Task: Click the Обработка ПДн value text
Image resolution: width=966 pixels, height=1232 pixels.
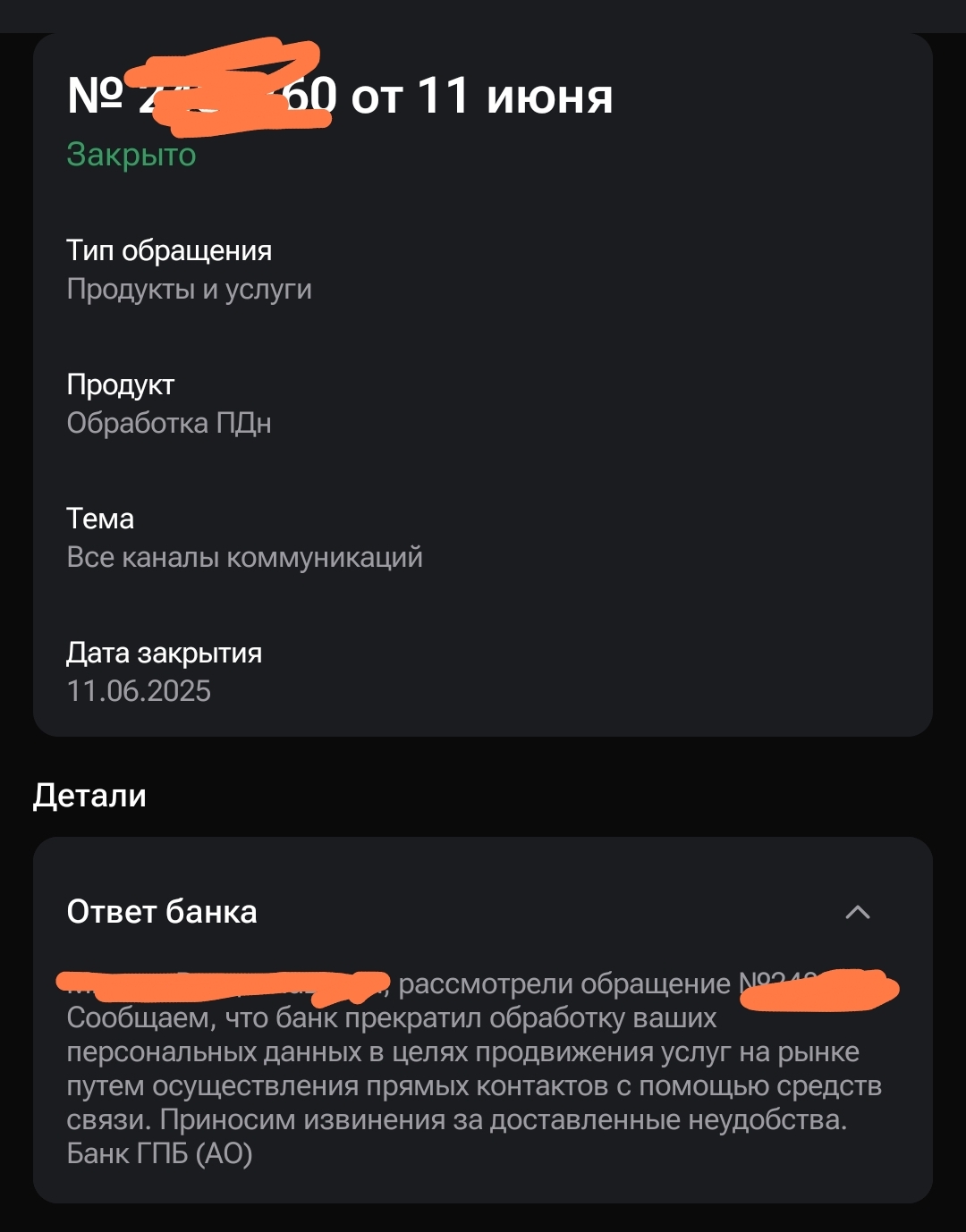Action: [169, 423]
